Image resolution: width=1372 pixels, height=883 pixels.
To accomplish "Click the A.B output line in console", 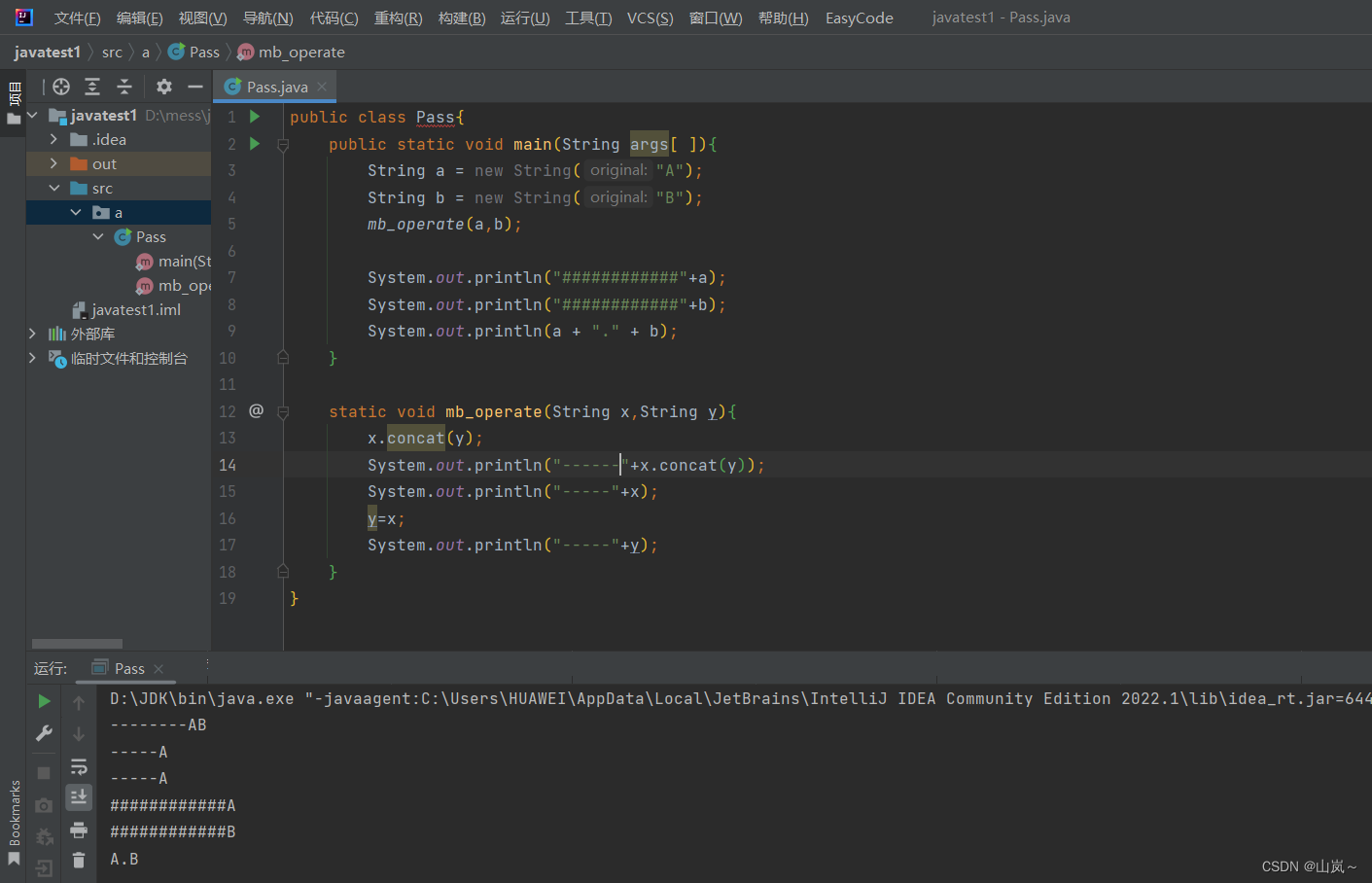I will point(124,860).
